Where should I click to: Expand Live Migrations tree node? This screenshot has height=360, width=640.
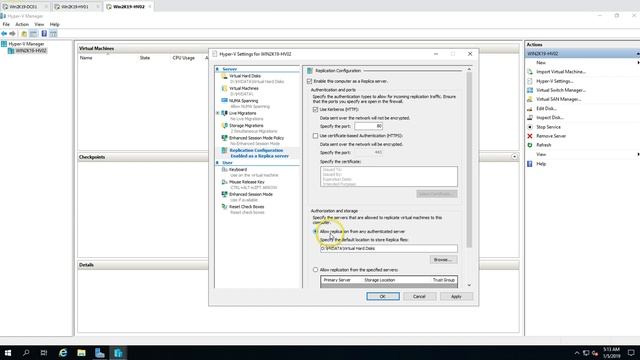pyautogui.click(x=218, y=113)
